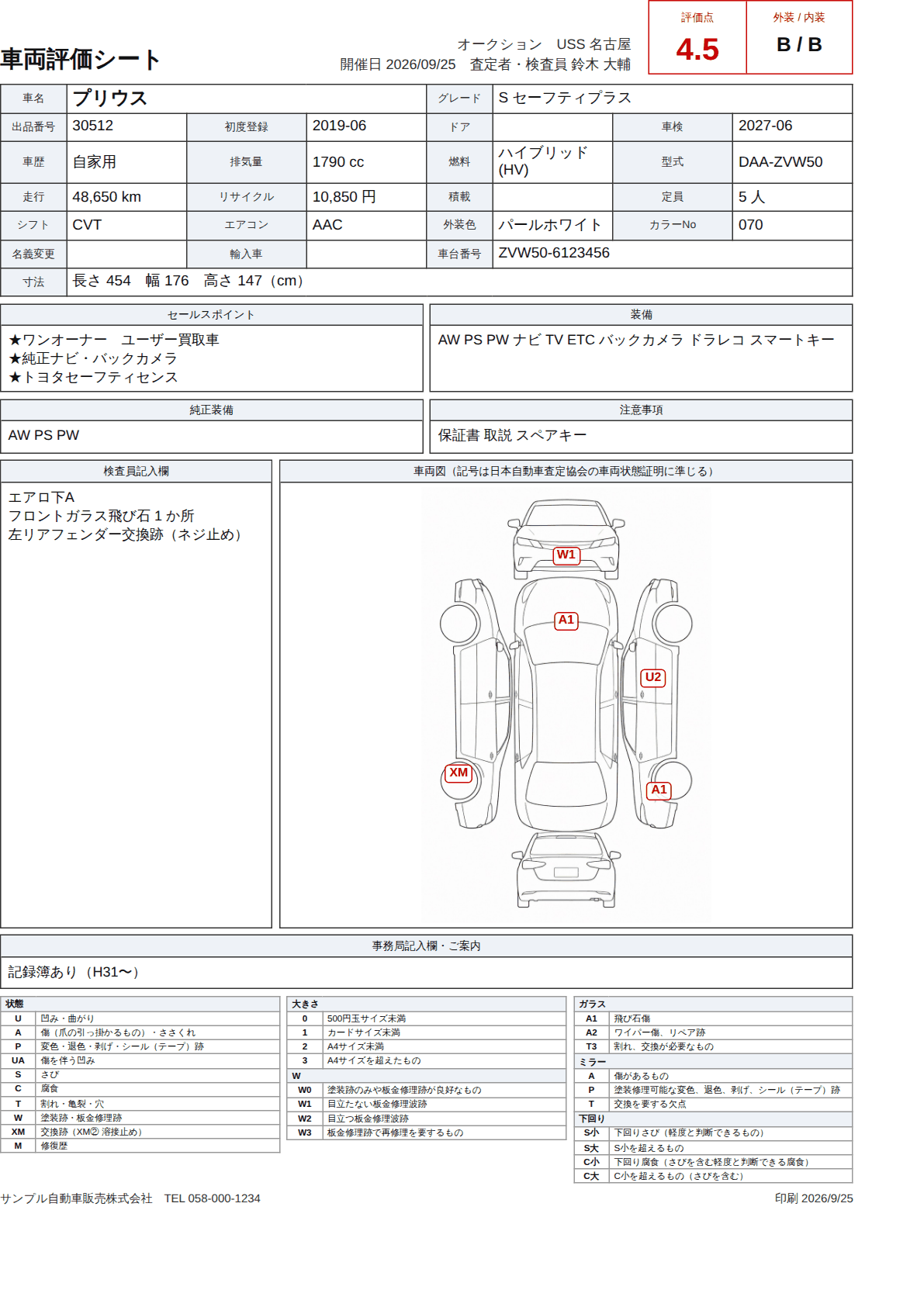Click the first registration value '2019-06'
Screen dimensions: 924x1307
(x=339, y=126)
